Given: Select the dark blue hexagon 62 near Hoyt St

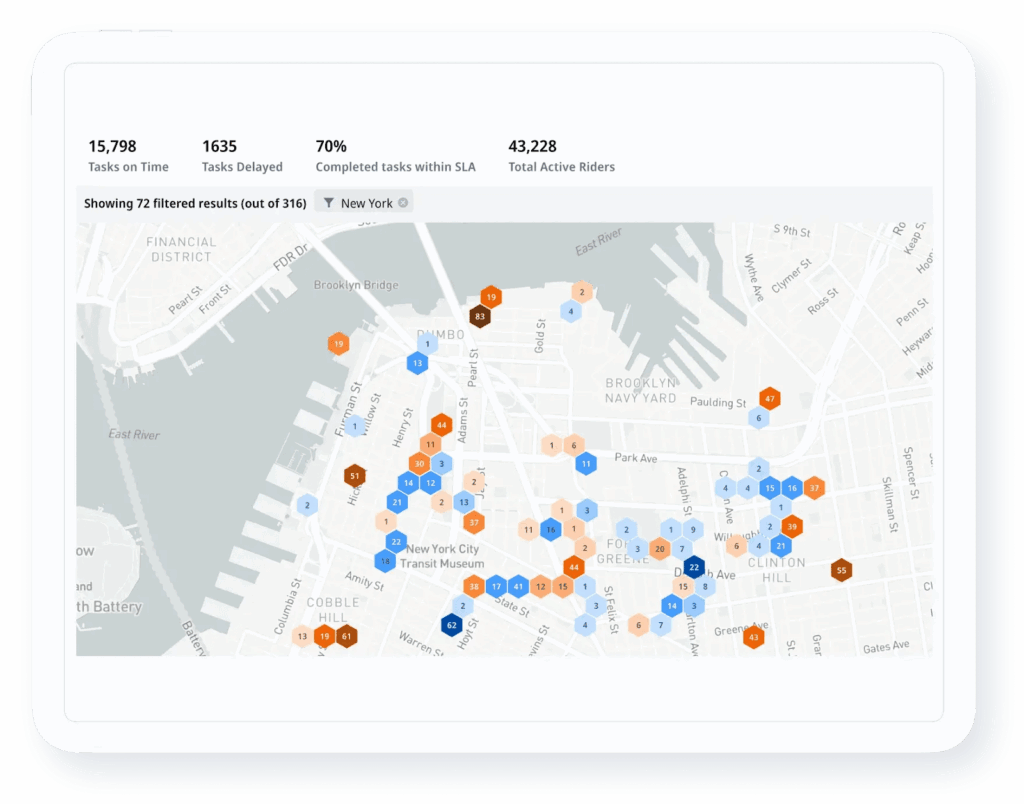Looking at the screenshot, I should [x=451, y=624].
